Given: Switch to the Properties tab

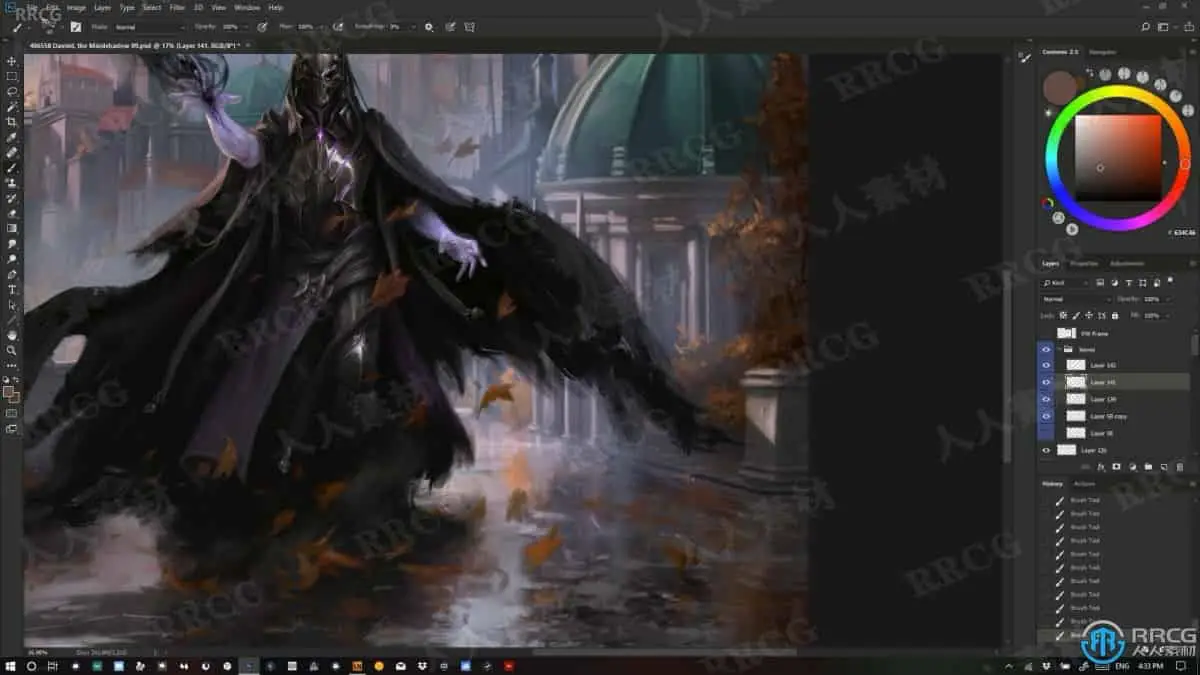Looking at the screenshot, I should click(x=1084, y=264).
